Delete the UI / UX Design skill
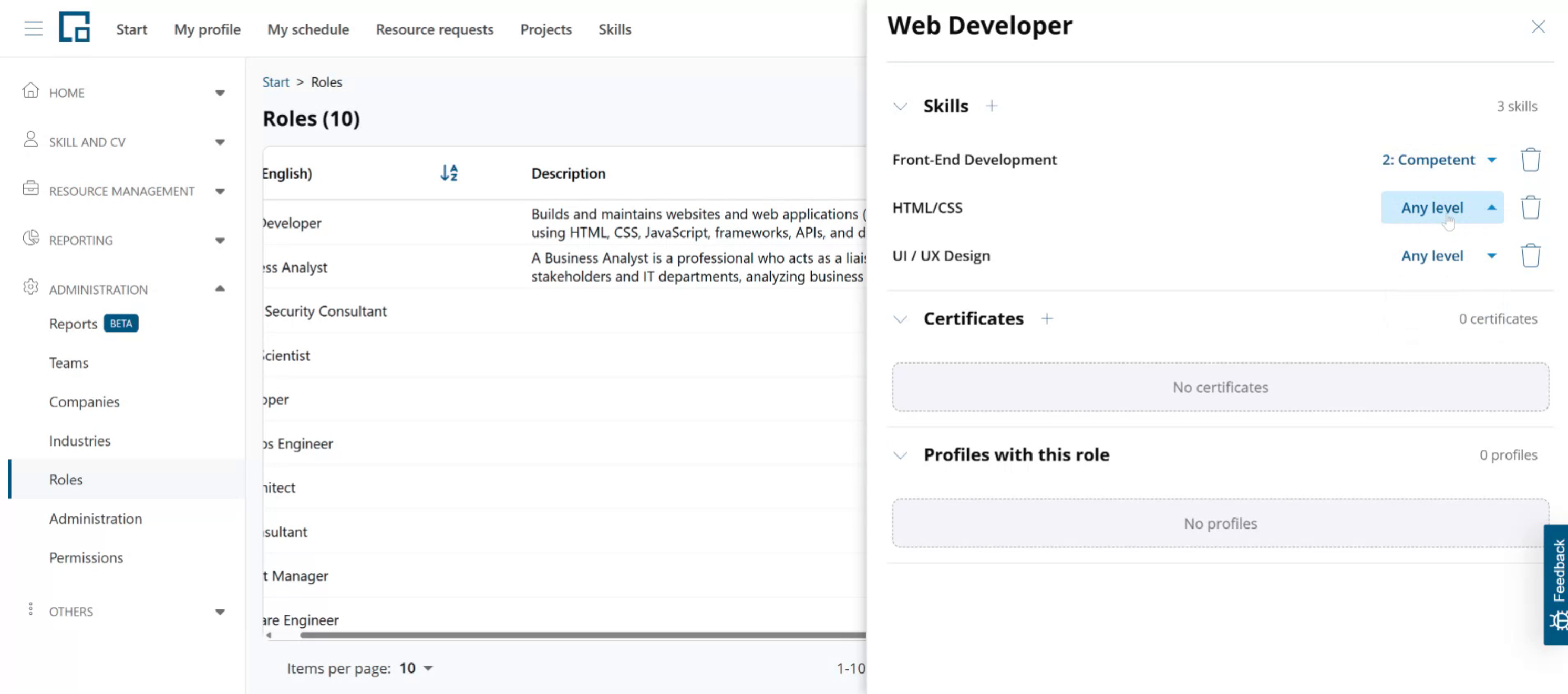 click(x=1530, y=256)
